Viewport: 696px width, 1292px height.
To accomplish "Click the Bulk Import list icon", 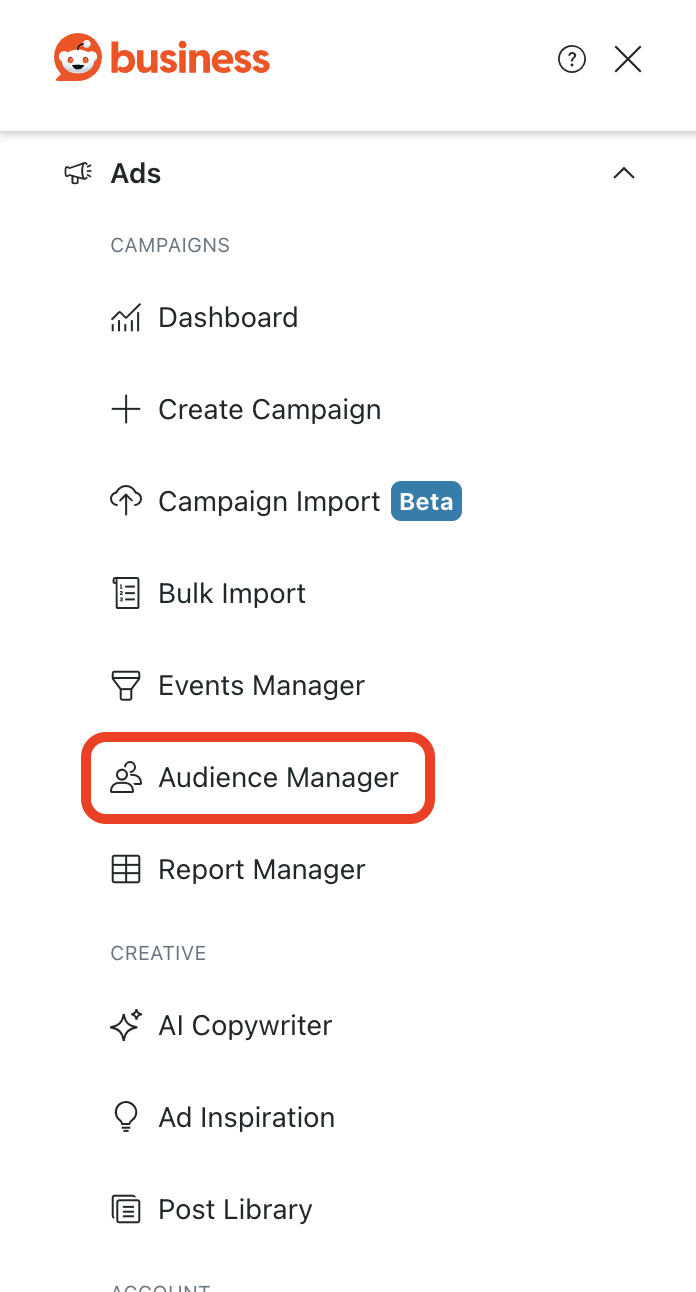I will [x=125, y=594].
